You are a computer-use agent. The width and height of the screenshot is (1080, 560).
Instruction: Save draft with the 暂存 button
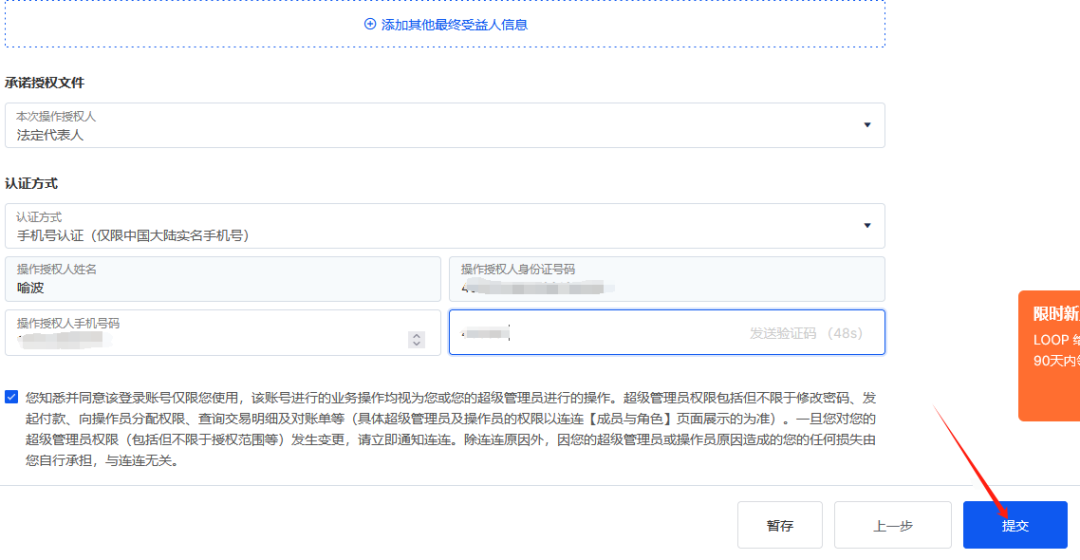click(x=780, y=525)
